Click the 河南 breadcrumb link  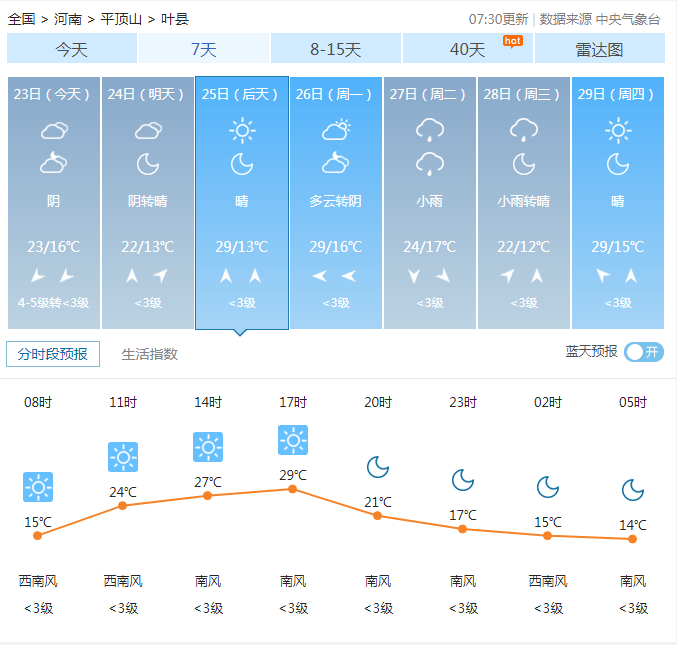[x=68, y=19]
